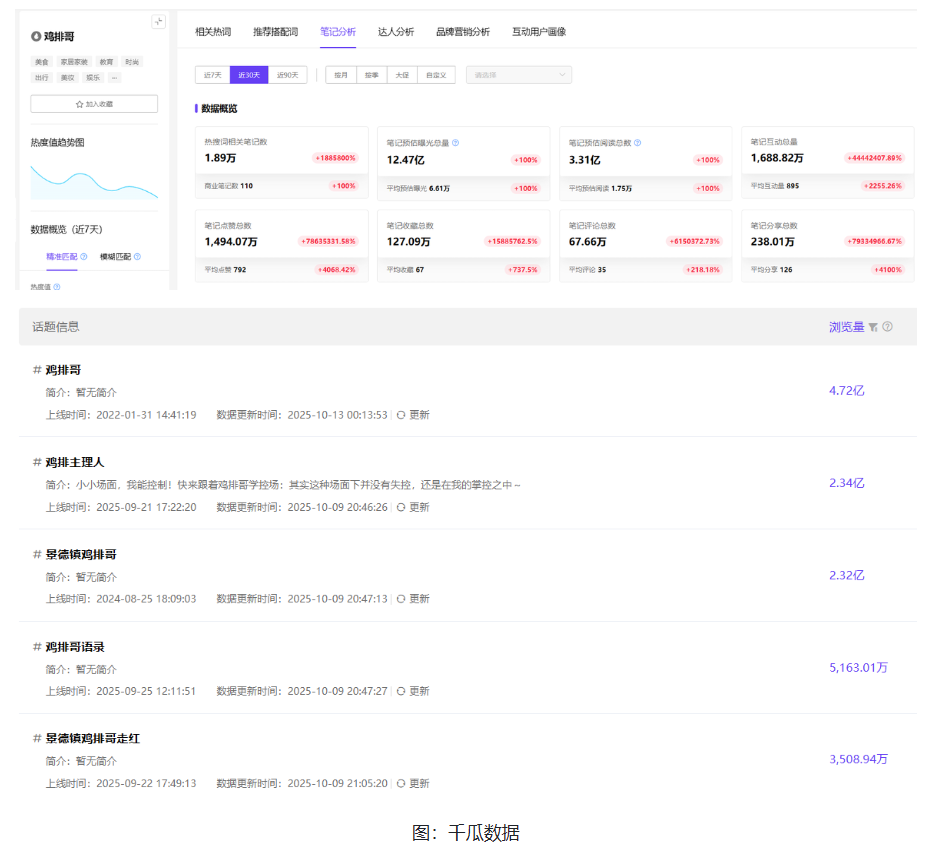
Task: Click the 热度值趋势图 trend chart
Action: coord(94,180)
